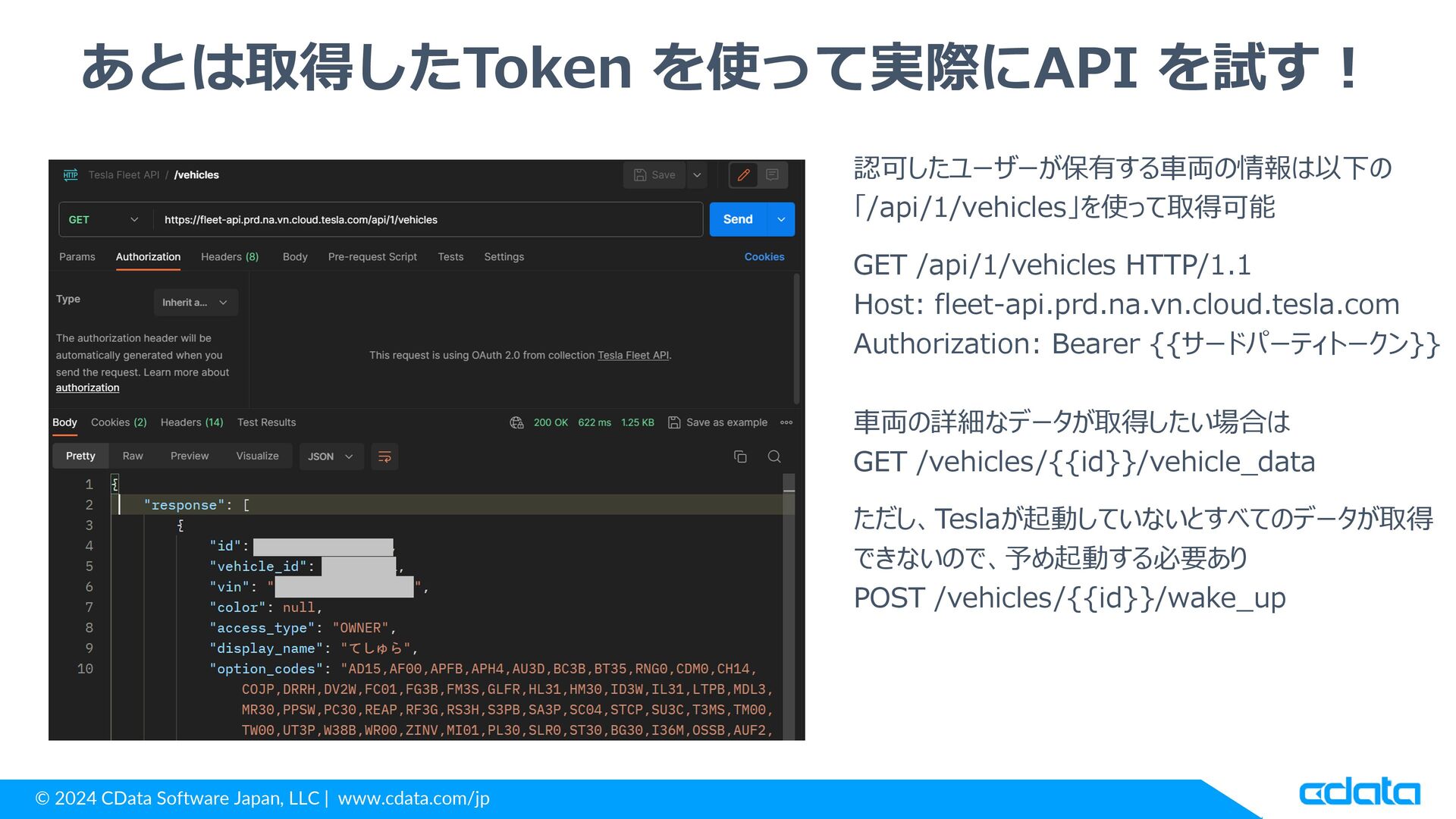Click the 622 ms response time
1456x819 pixels.
595,423
